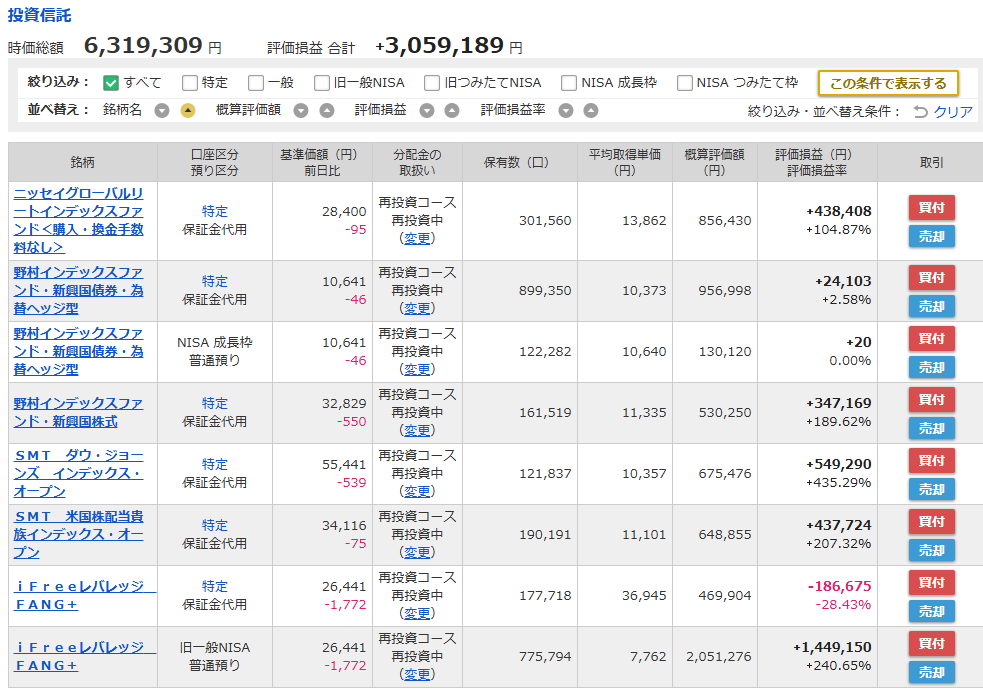Image resolution: width=983 pixels, height=691 pixels.
Task: Click the highlighted up arrow for 銘柄名
Action: [x=188, y=111]
